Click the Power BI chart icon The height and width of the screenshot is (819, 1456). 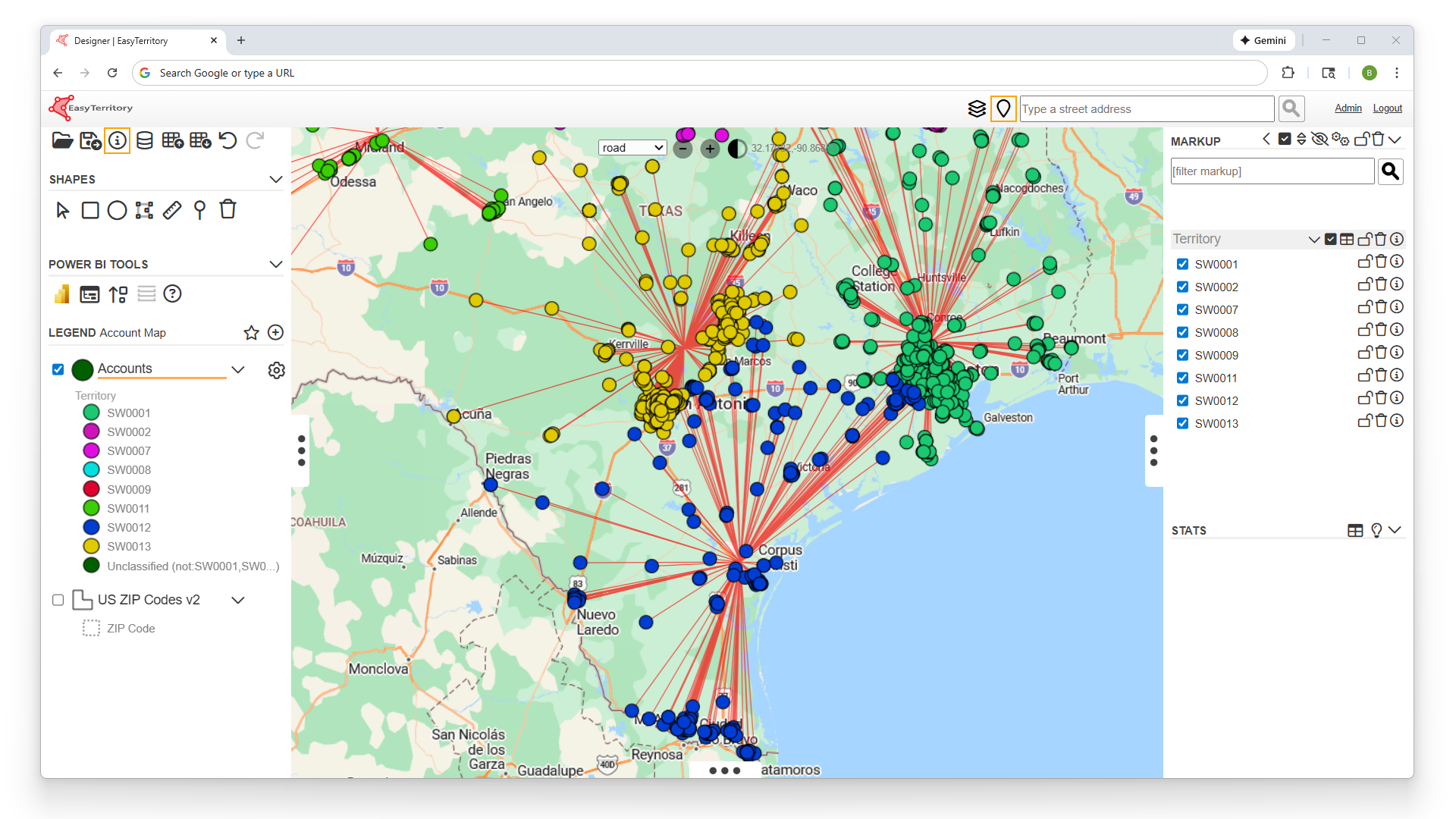click(x=62, y=294)
